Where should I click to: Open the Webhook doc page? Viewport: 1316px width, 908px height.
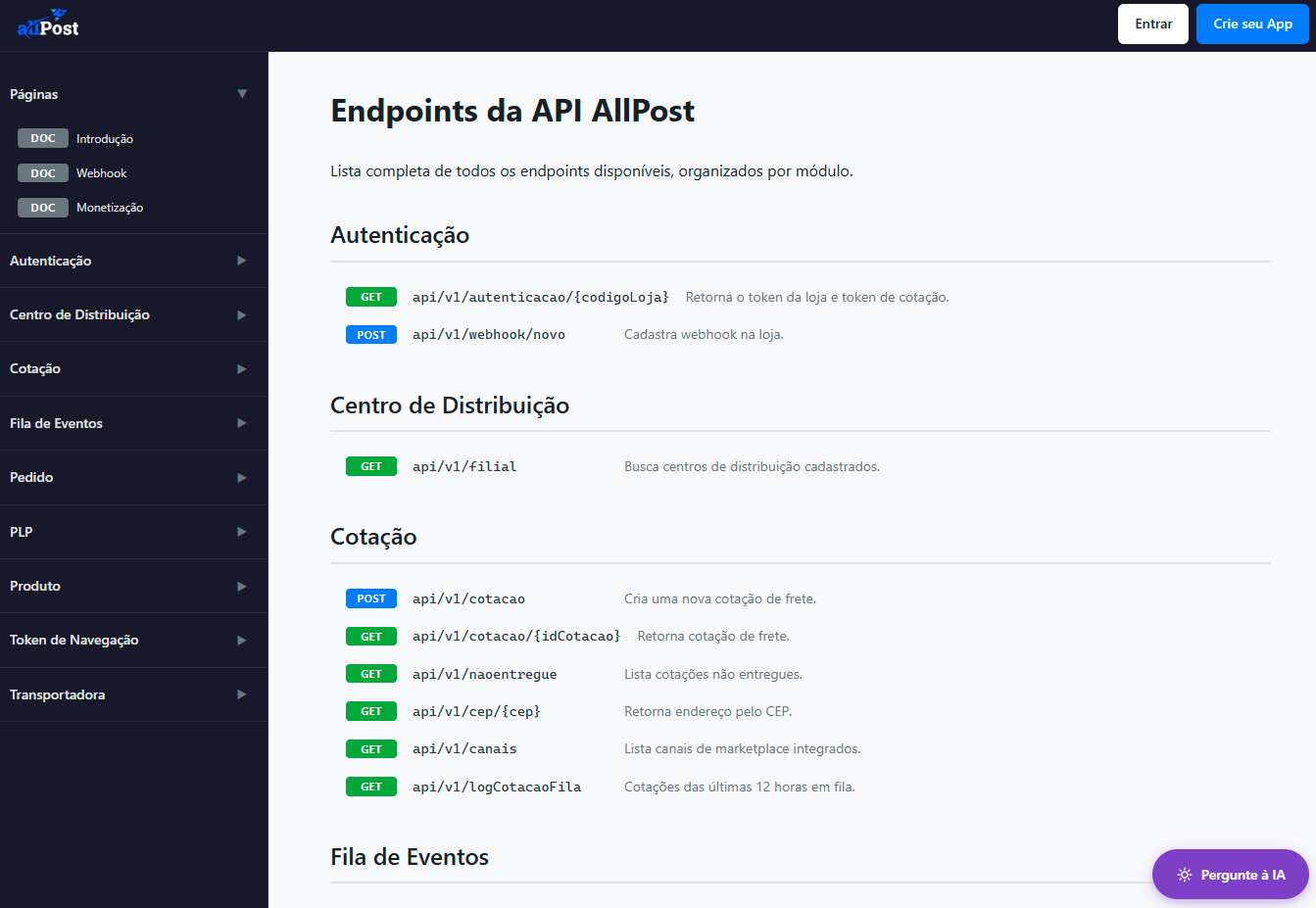coord(102,173)
